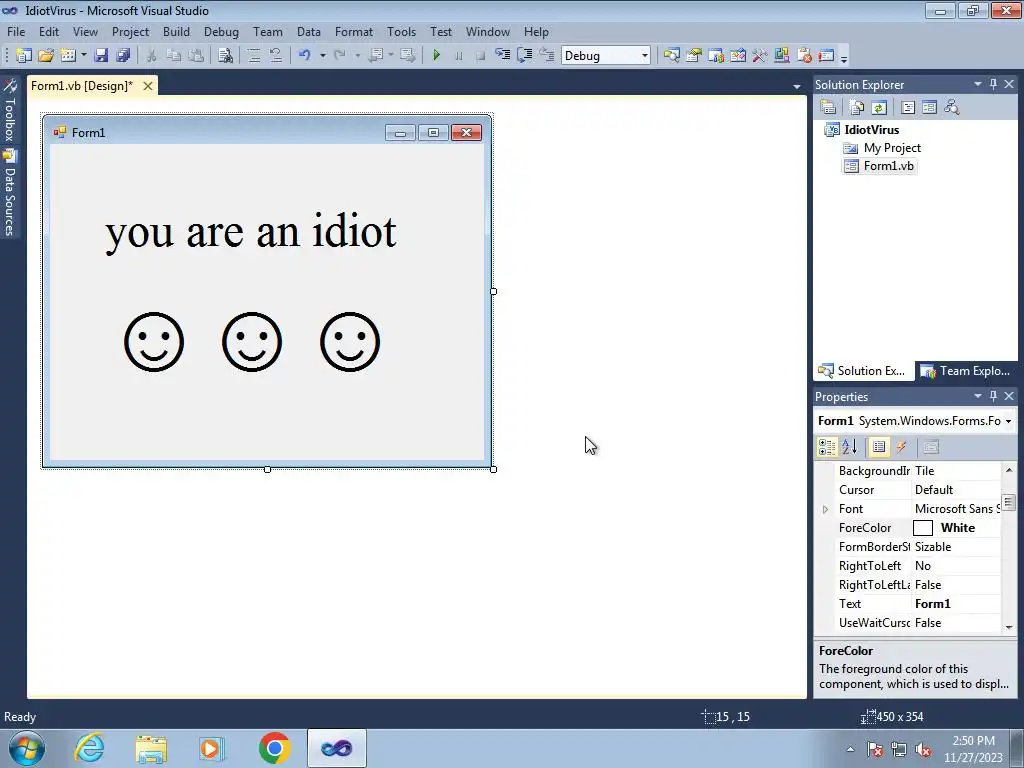
Task: Pin the Solution Explorer panel
Action: (x=993, y=84)
